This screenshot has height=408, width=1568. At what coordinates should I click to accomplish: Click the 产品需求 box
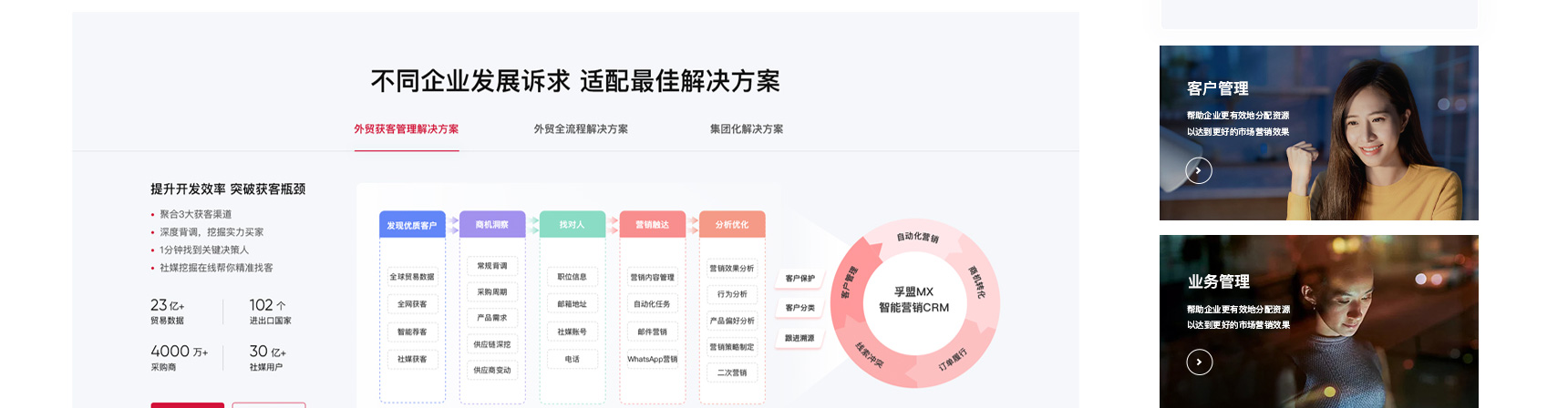[x=492, y=318]
